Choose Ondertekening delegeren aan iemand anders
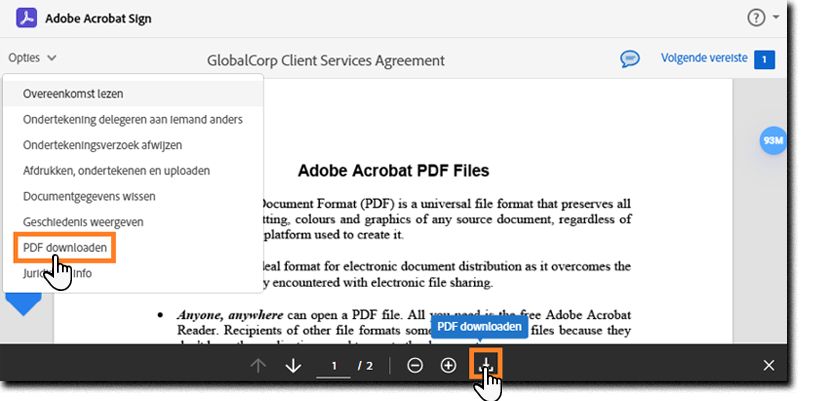 pyautogui.click(x=133, y=120)
